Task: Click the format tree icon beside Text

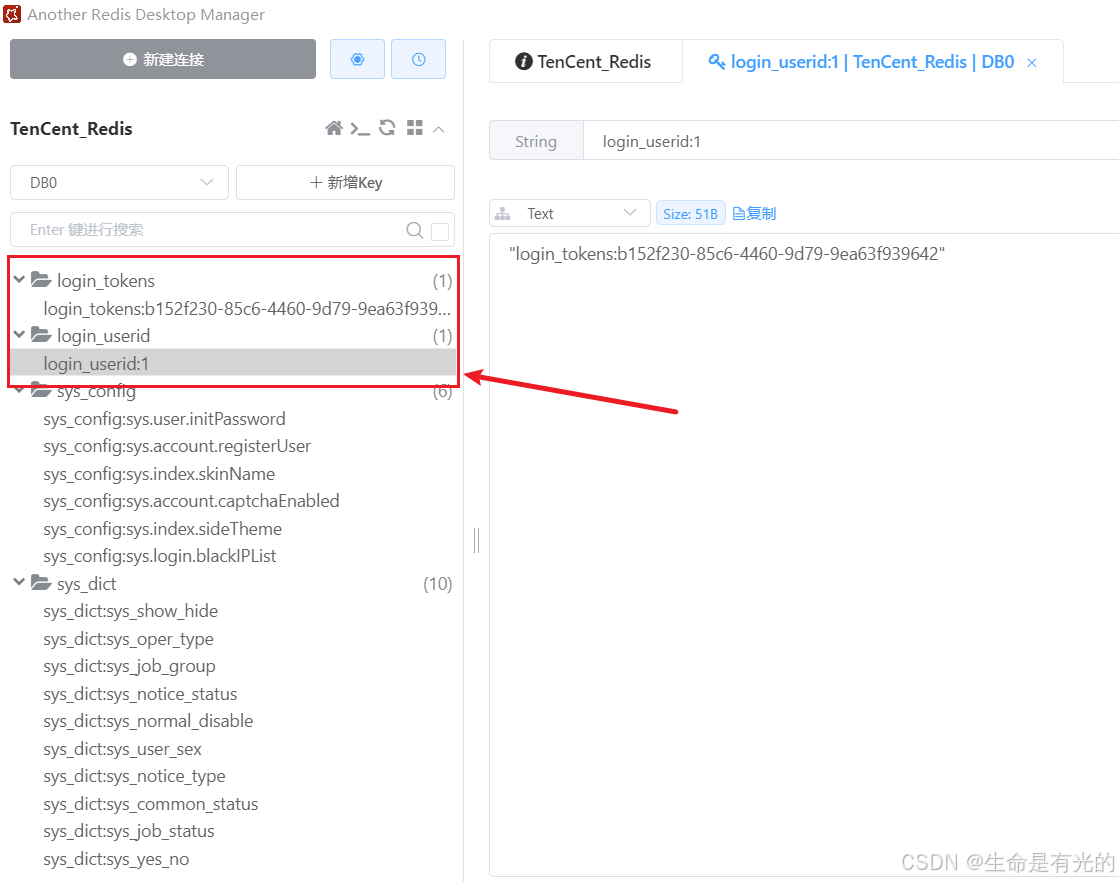Action: (503, 213)
